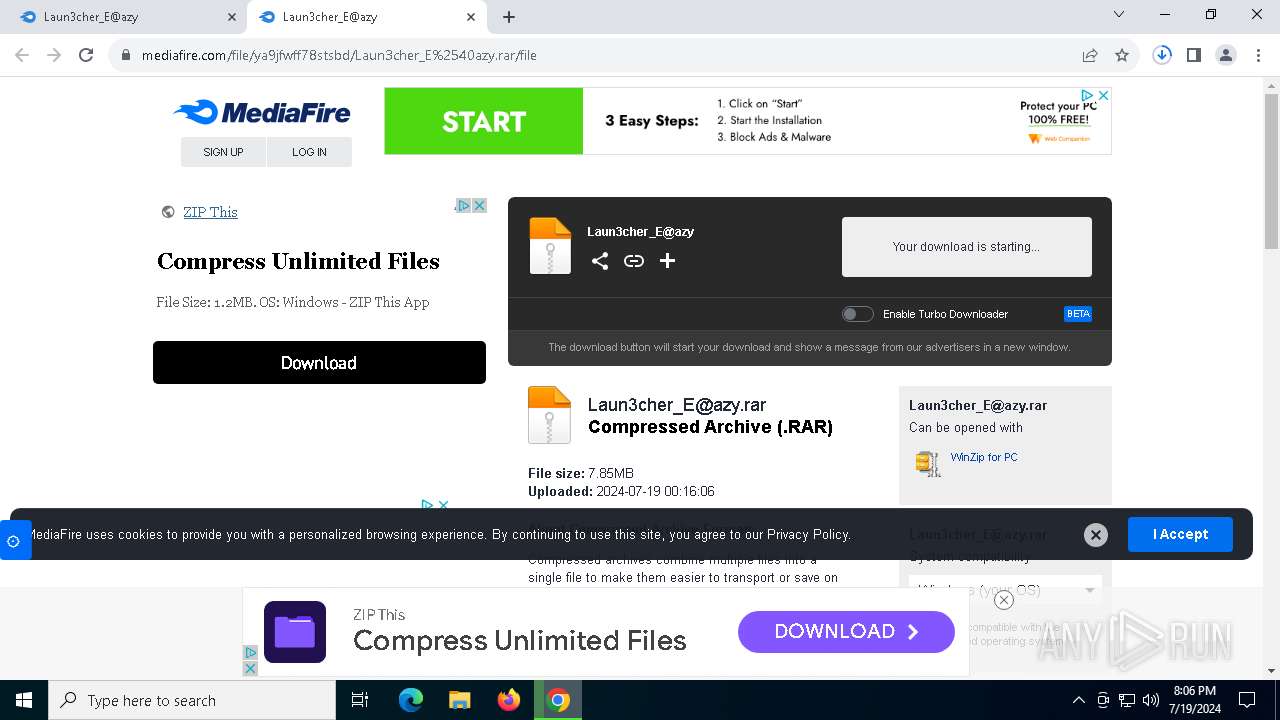Image resolution: width=1280 pixels, height=720 pixels.
Task: Open the tab search dropdown
Action: pos(1119,15)
